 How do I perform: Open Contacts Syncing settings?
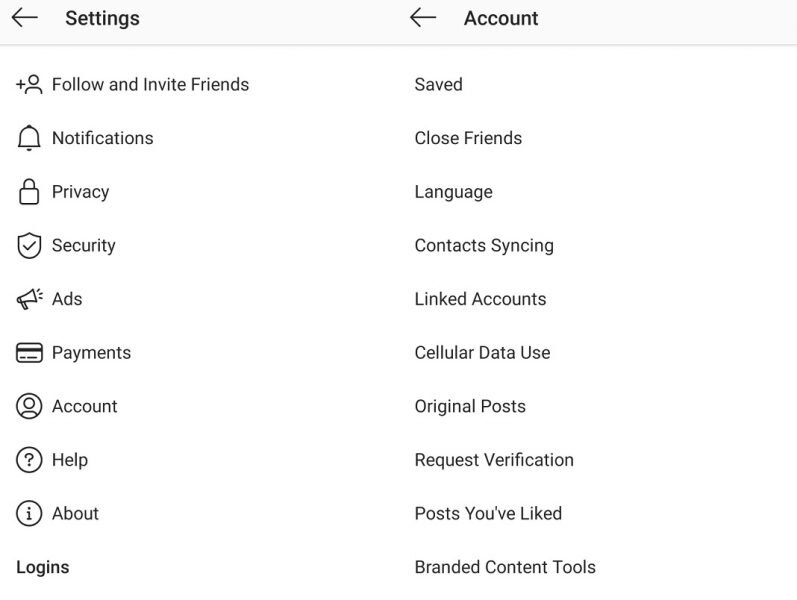click(x=484, y=246)
